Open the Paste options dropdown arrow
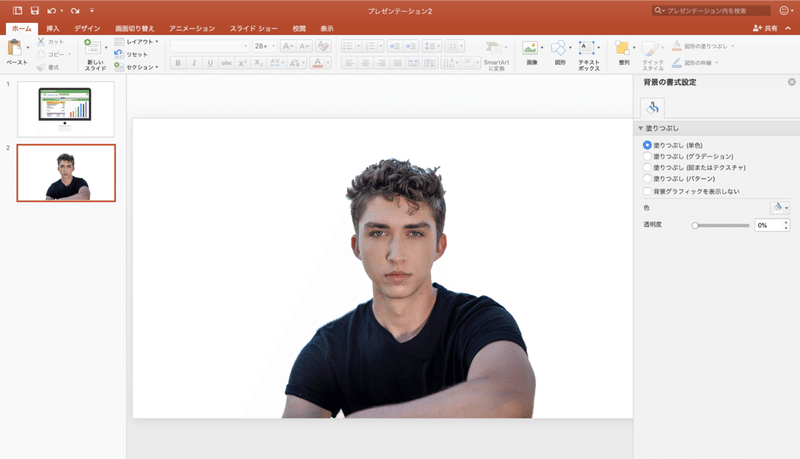800x459 pixels. tap(28, 47)
